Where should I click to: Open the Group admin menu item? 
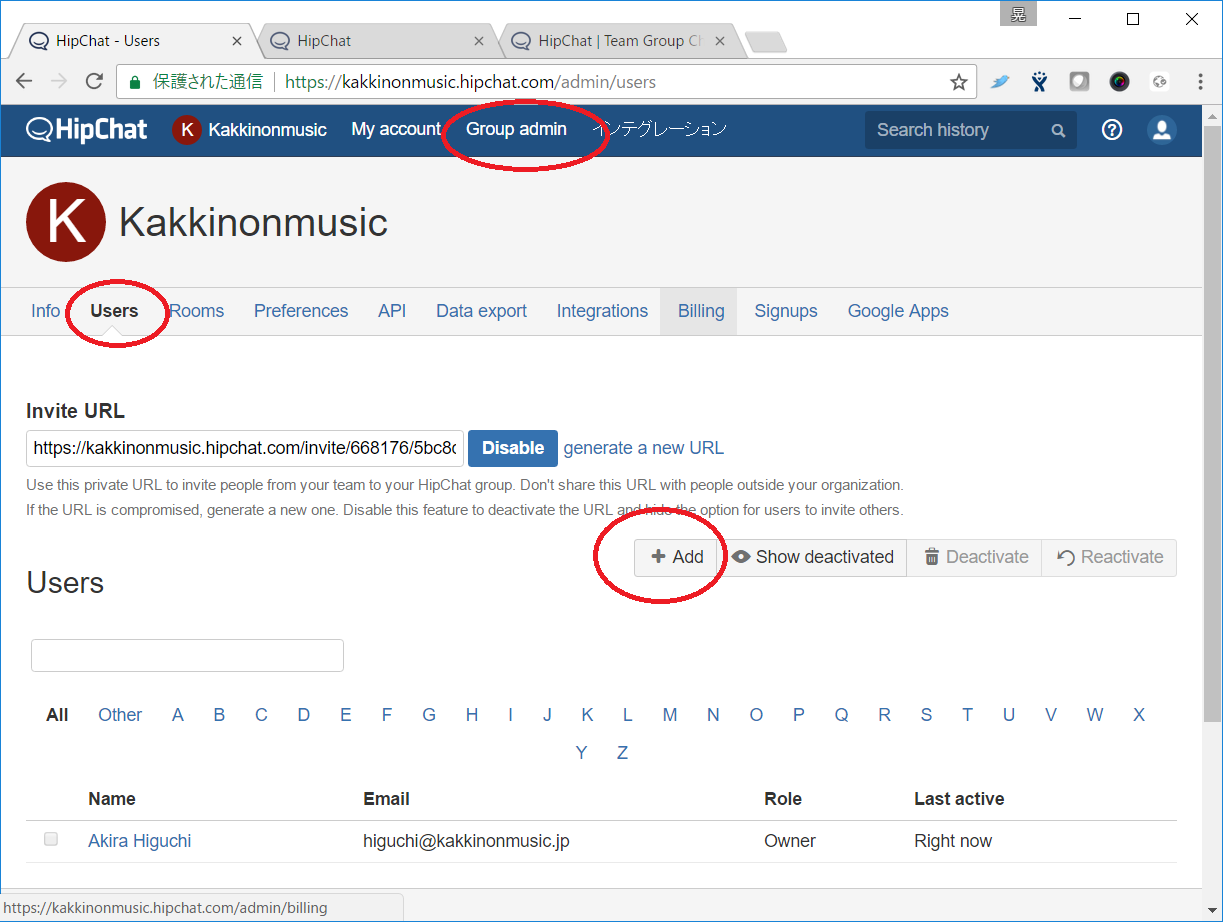516,129
